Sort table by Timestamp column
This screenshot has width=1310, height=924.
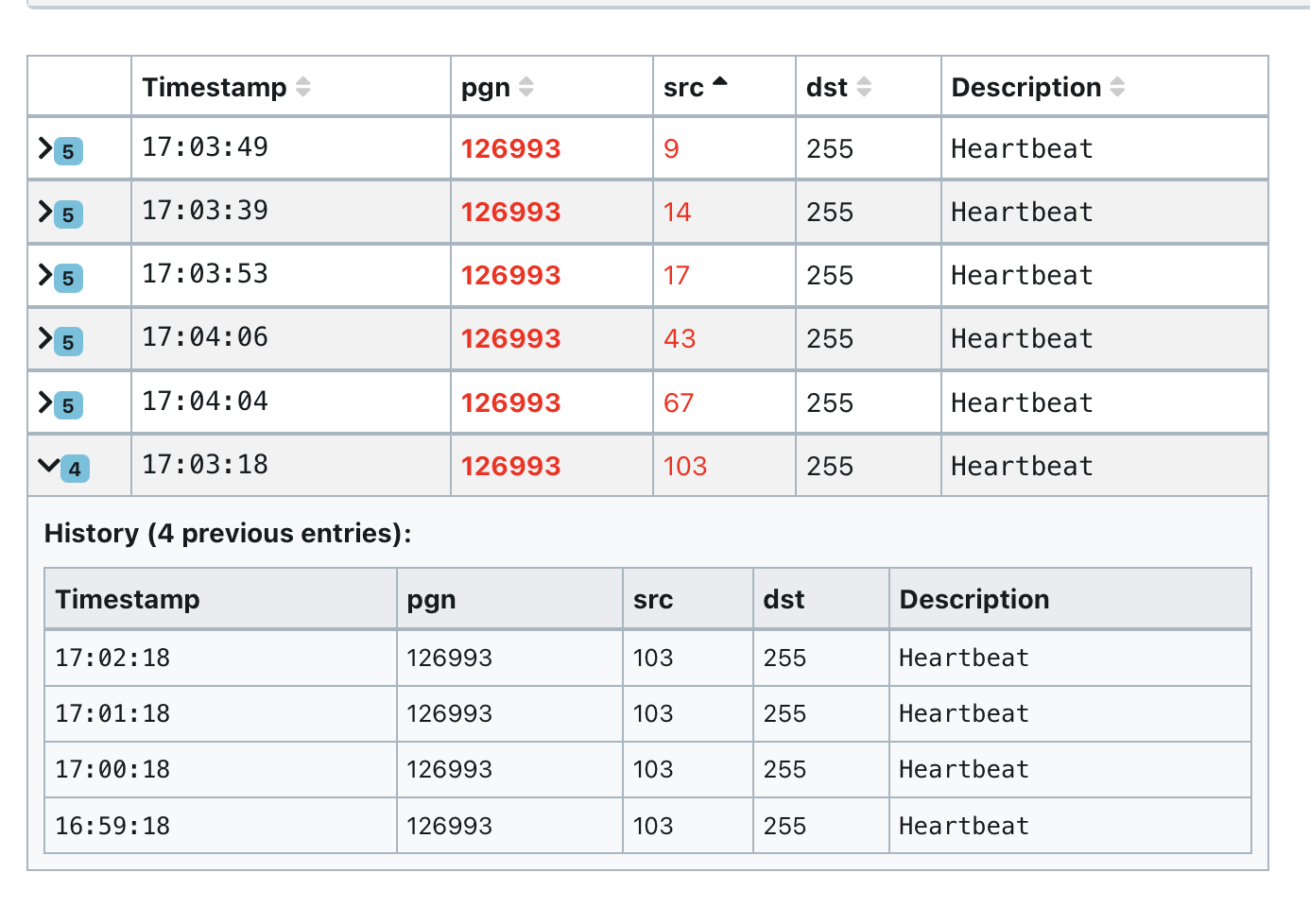302,87
